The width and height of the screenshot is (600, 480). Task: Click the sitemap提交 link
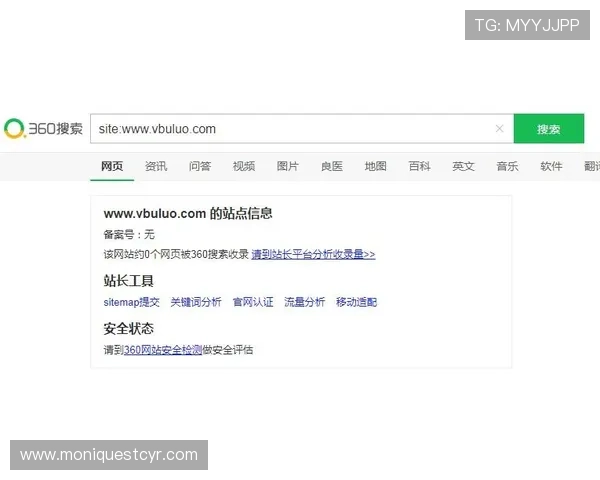[x=132, y=302]
